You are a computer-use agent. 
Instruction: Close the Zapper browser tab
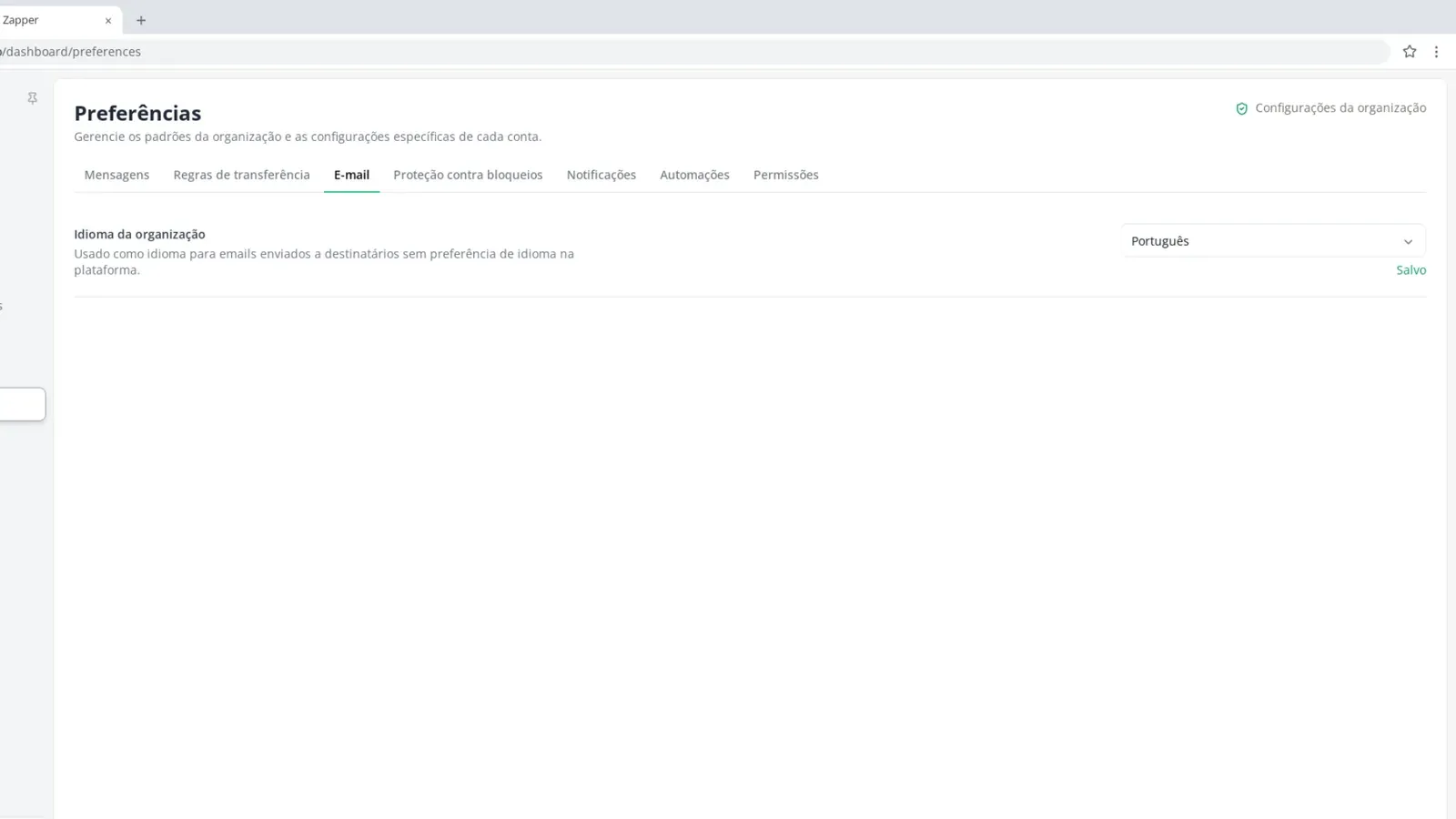tap(108, 20)
